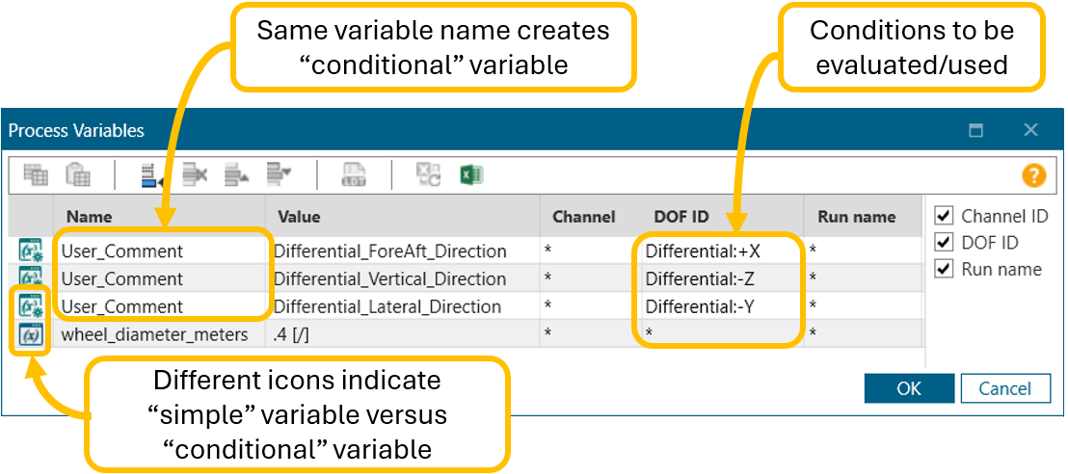Screen dimensions: 1068x474
Task: Select the wheel_diameter_meters name cell
Action: pyautogui.click(x=154, y=335)
